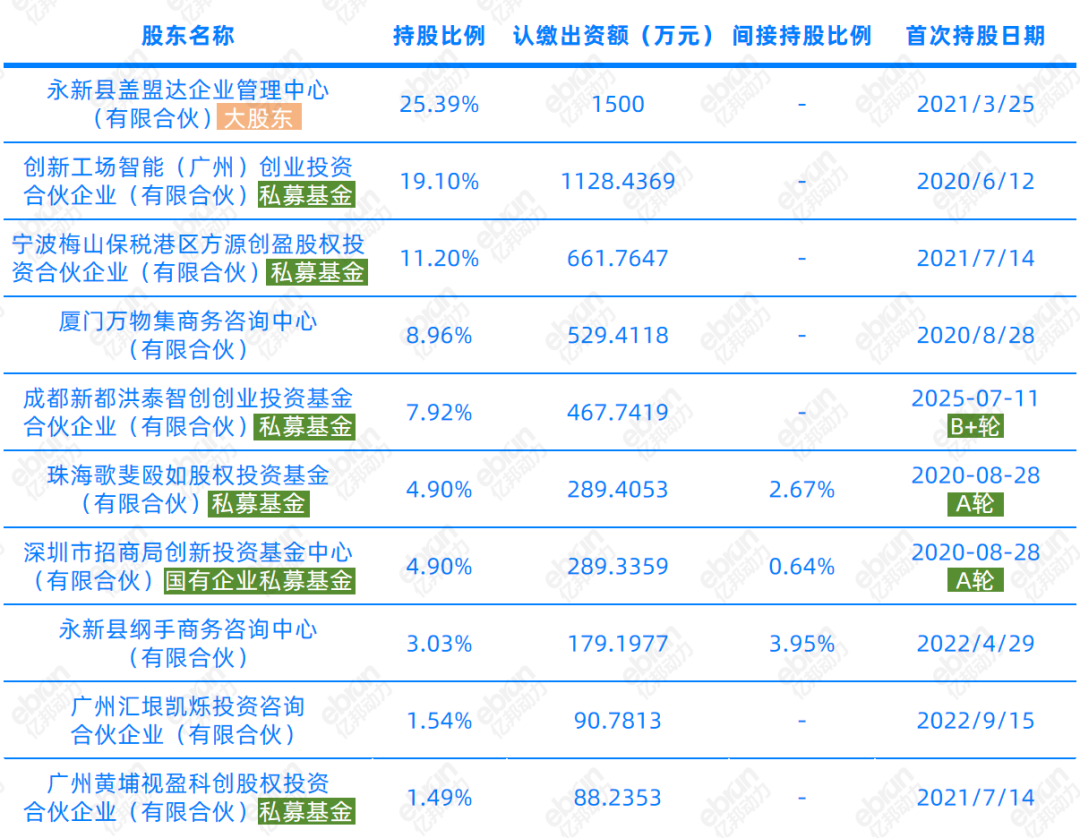1080x838 pixels.
Task: Click the 3.95% indirect shareholding value
Action: point(801,643)
